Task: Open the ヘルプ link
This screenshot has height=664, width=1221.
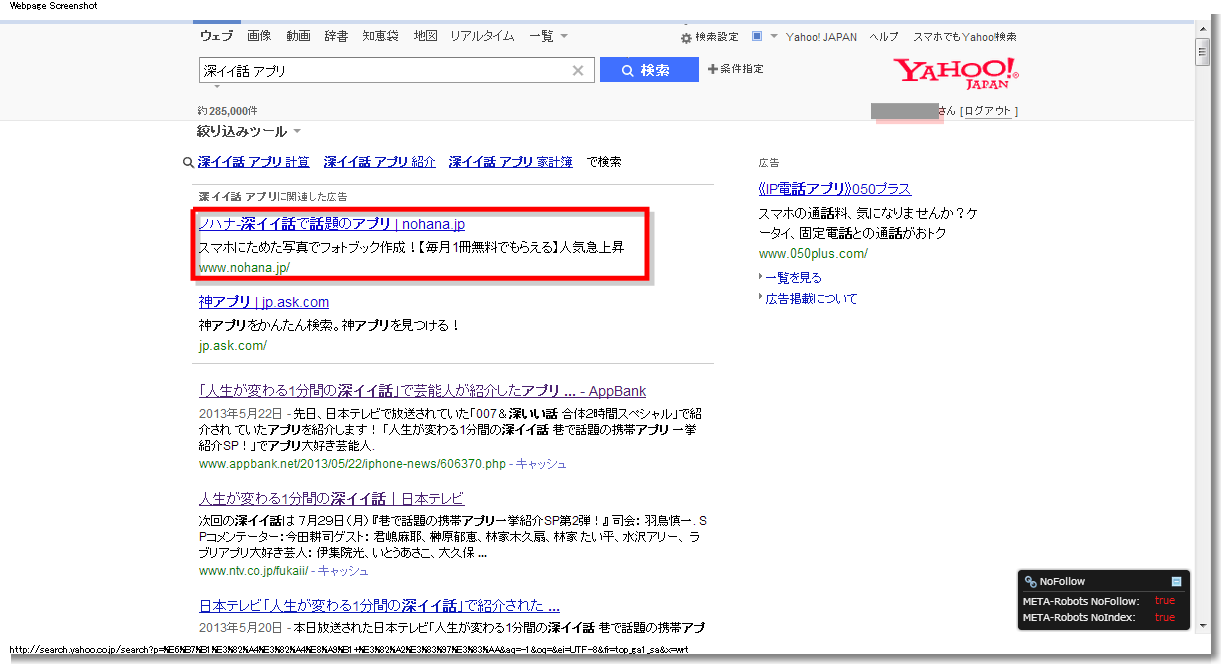Action: (884, 37)
